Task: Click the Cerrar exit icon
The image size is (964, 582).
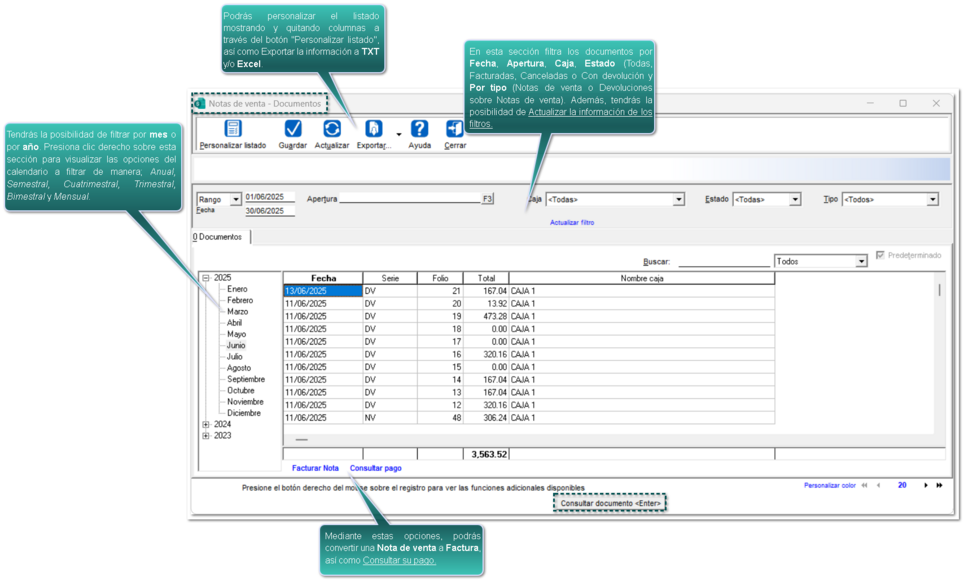Action: click(x=454, y=130)
